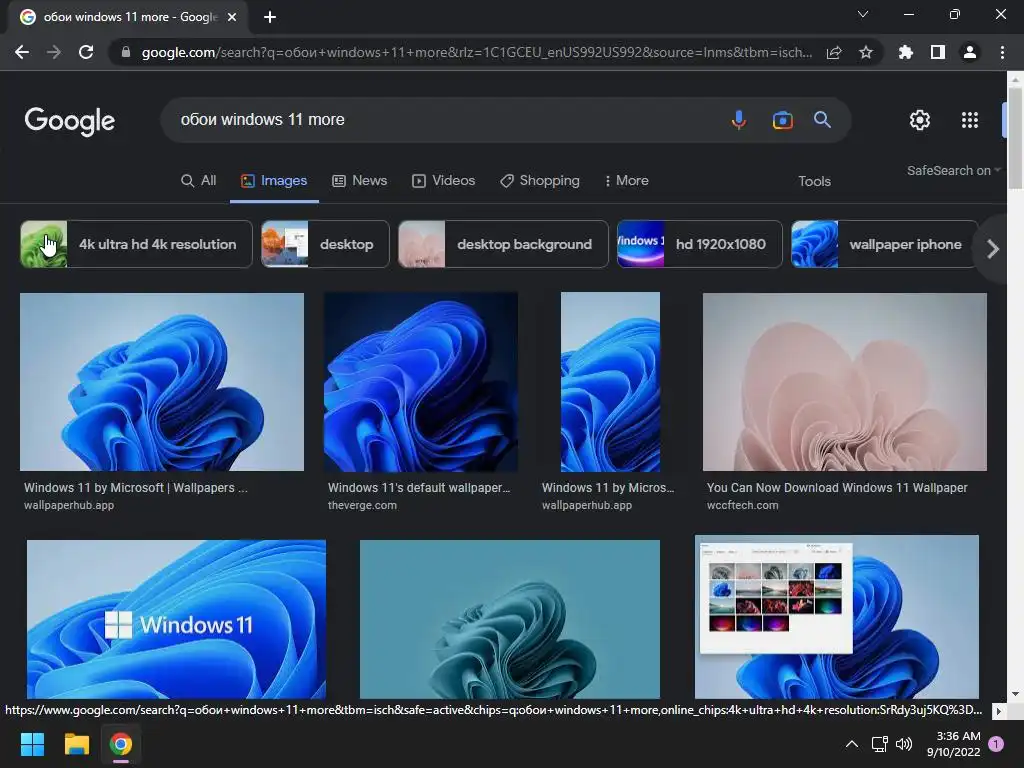1024x768 pixels.
Task: Open tab search chevron in title bar
Action: click(x=863, y=14)
